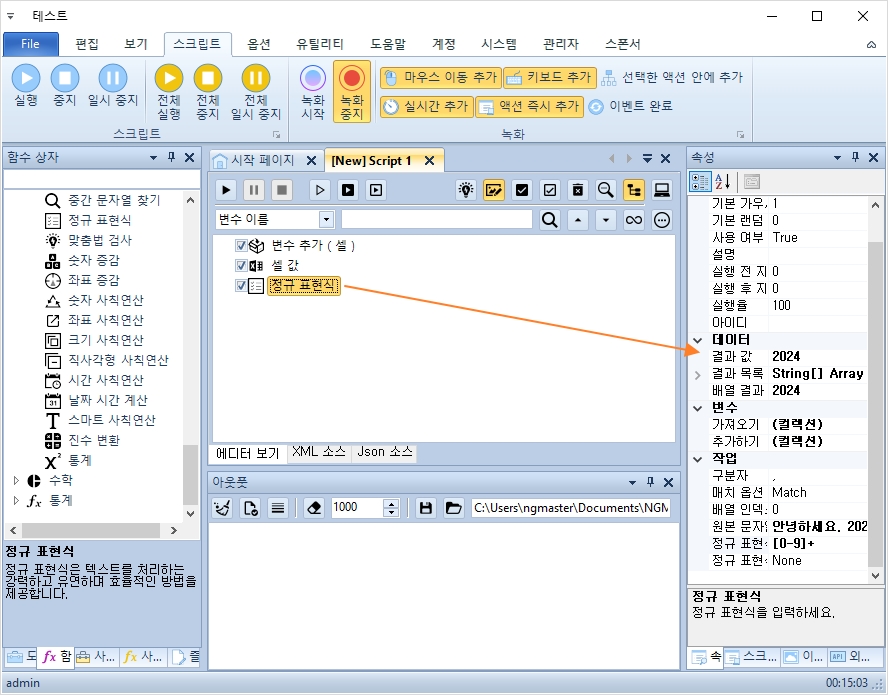Increase the 1000 stepper value

tap(391, 503)
